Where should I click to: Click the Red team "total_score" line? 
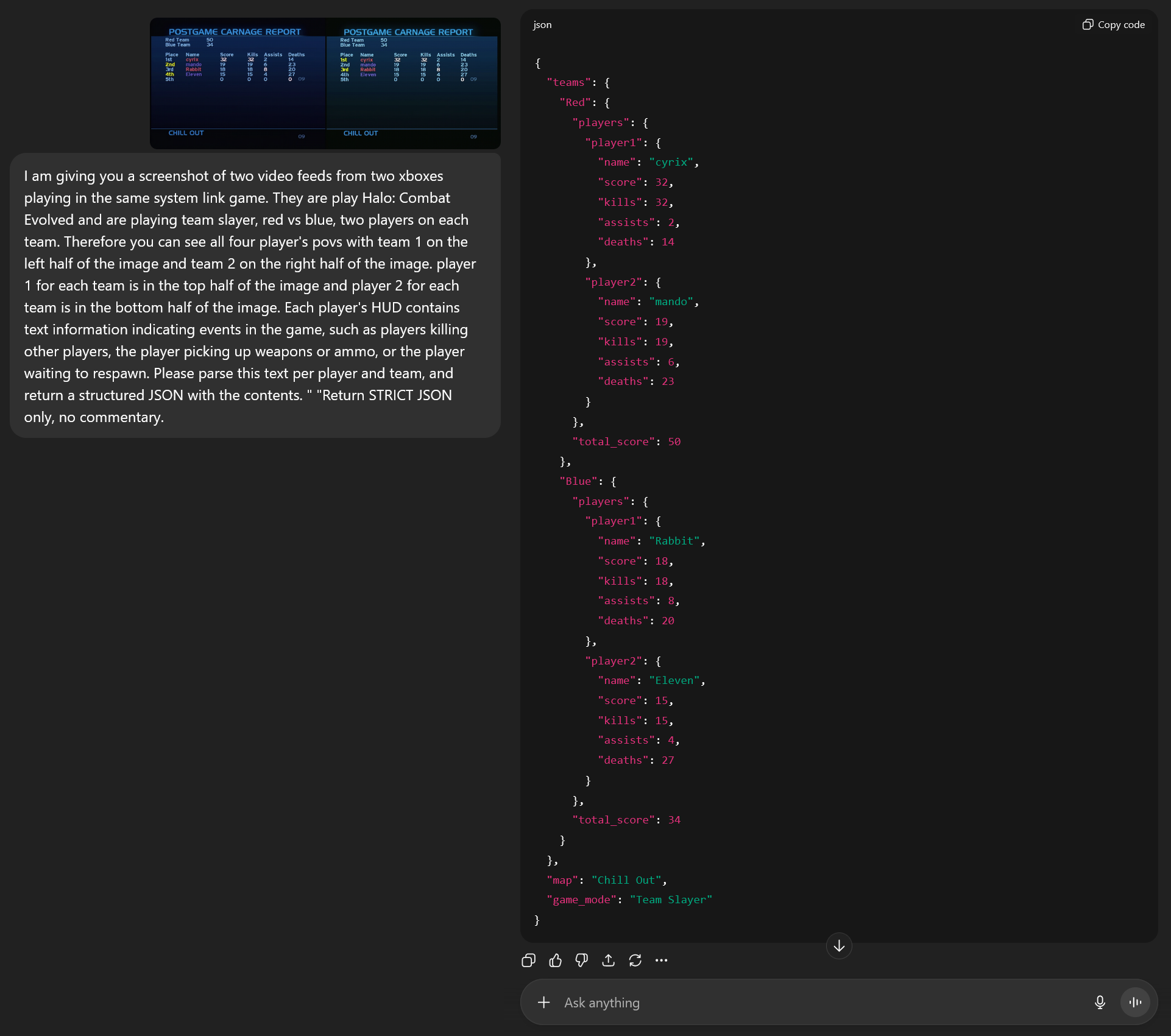pyautogui.click(x=626, y=442)
